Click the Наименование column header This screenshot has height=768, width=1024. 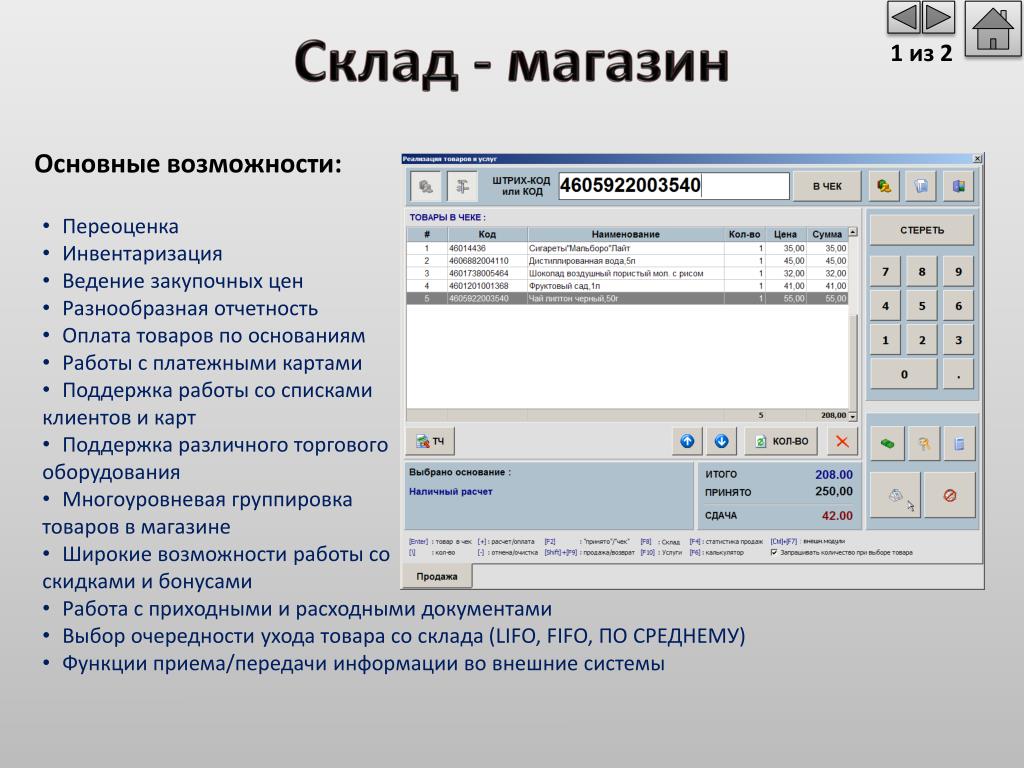coord(626,234)
